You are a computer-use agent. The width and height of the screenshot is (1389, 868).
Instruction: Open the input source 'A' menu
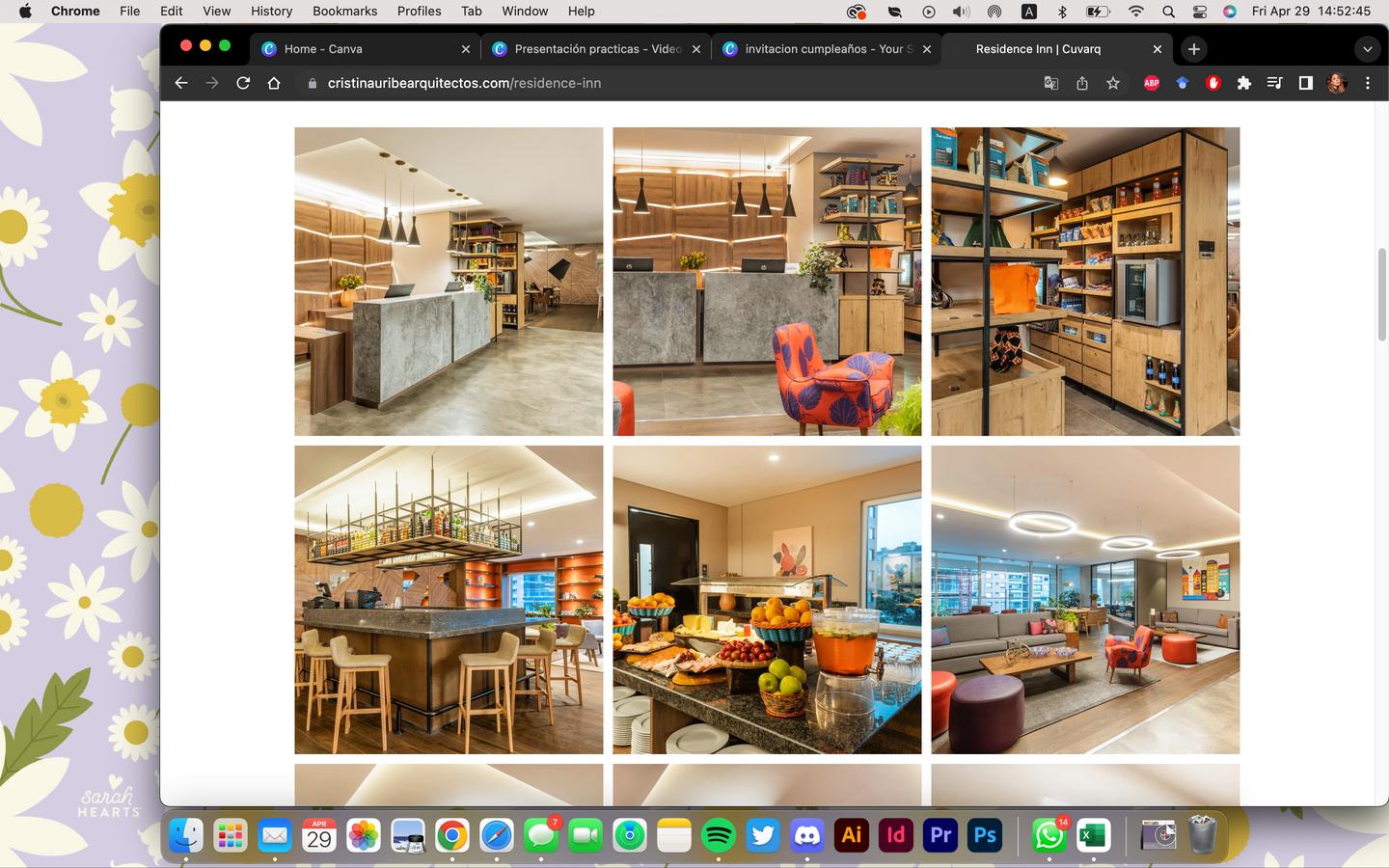click(1029, 12)
